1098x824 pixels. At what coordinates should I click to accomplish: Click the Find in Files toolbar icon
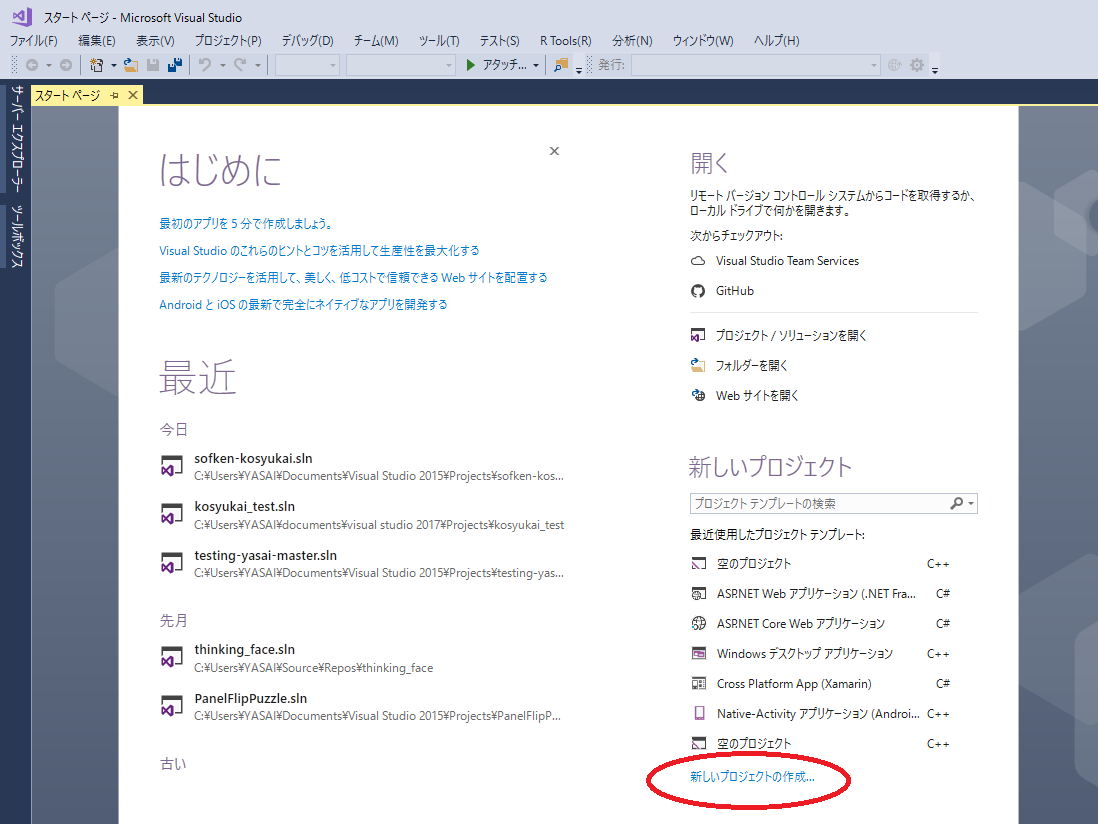click(x=561, y=65)
